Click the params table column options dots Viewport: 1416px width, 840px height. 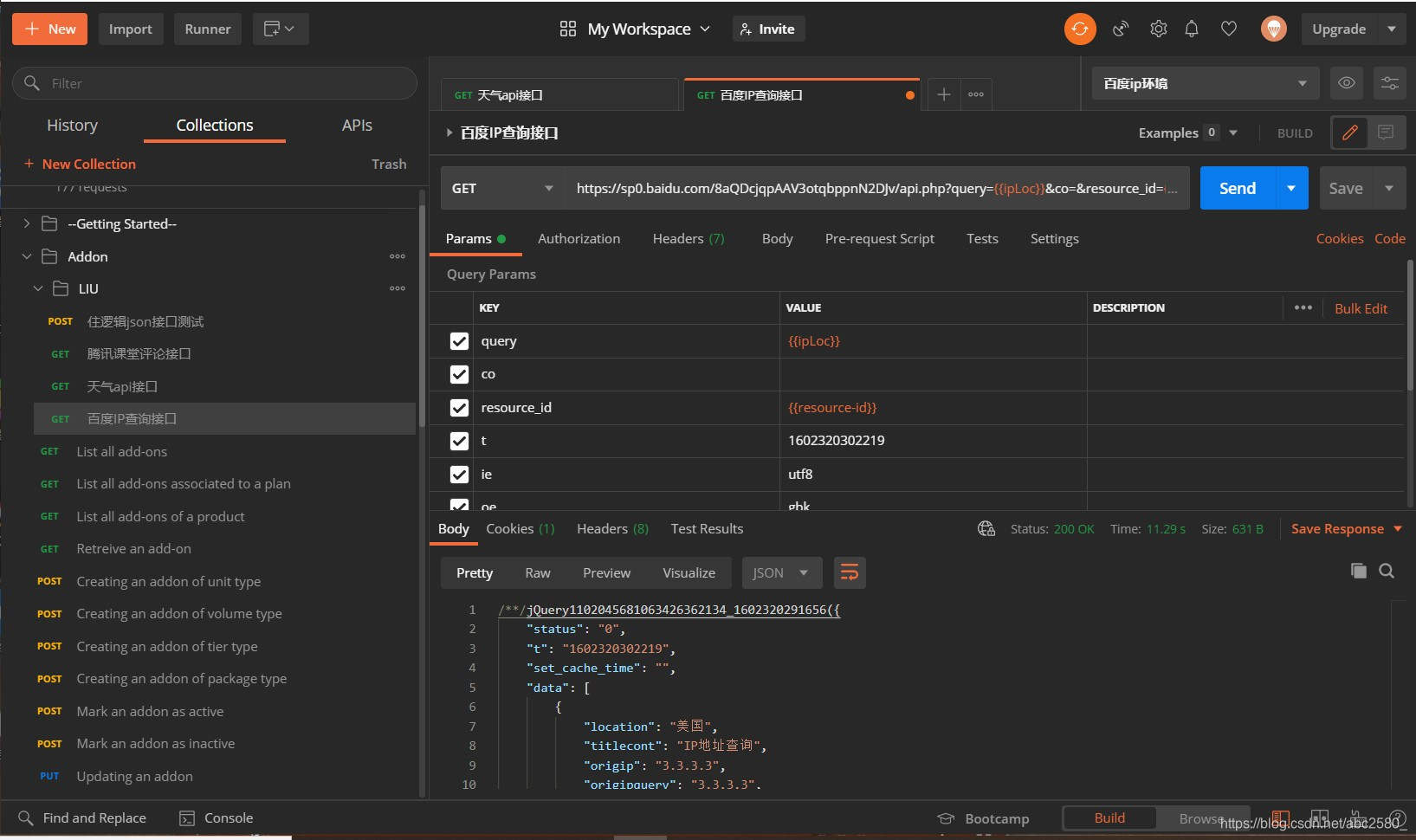(x=1303, y=307)
